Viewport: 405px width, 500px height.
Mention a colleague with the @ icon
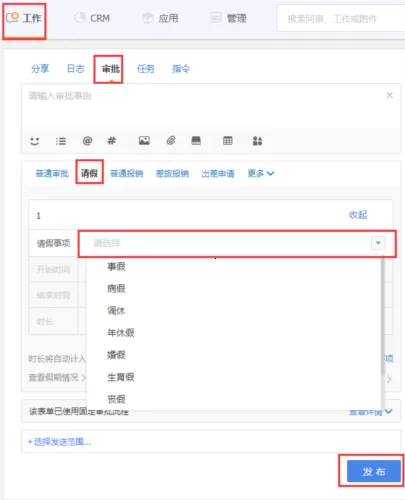pos(87,141)
